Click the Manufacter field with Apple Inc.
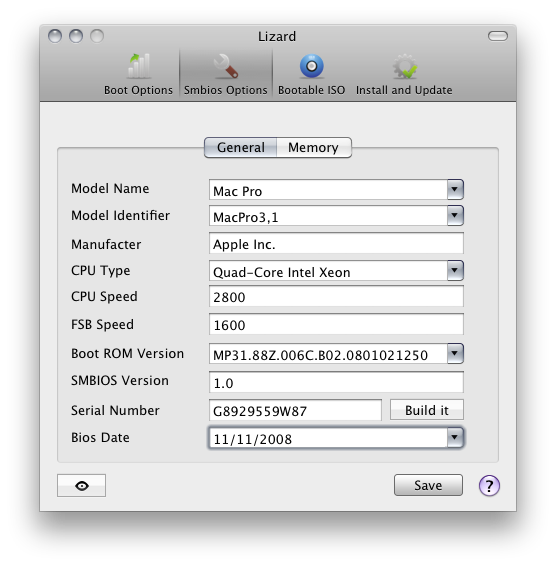The height and width of the screenshot is (566, 556). coord(336,243)
